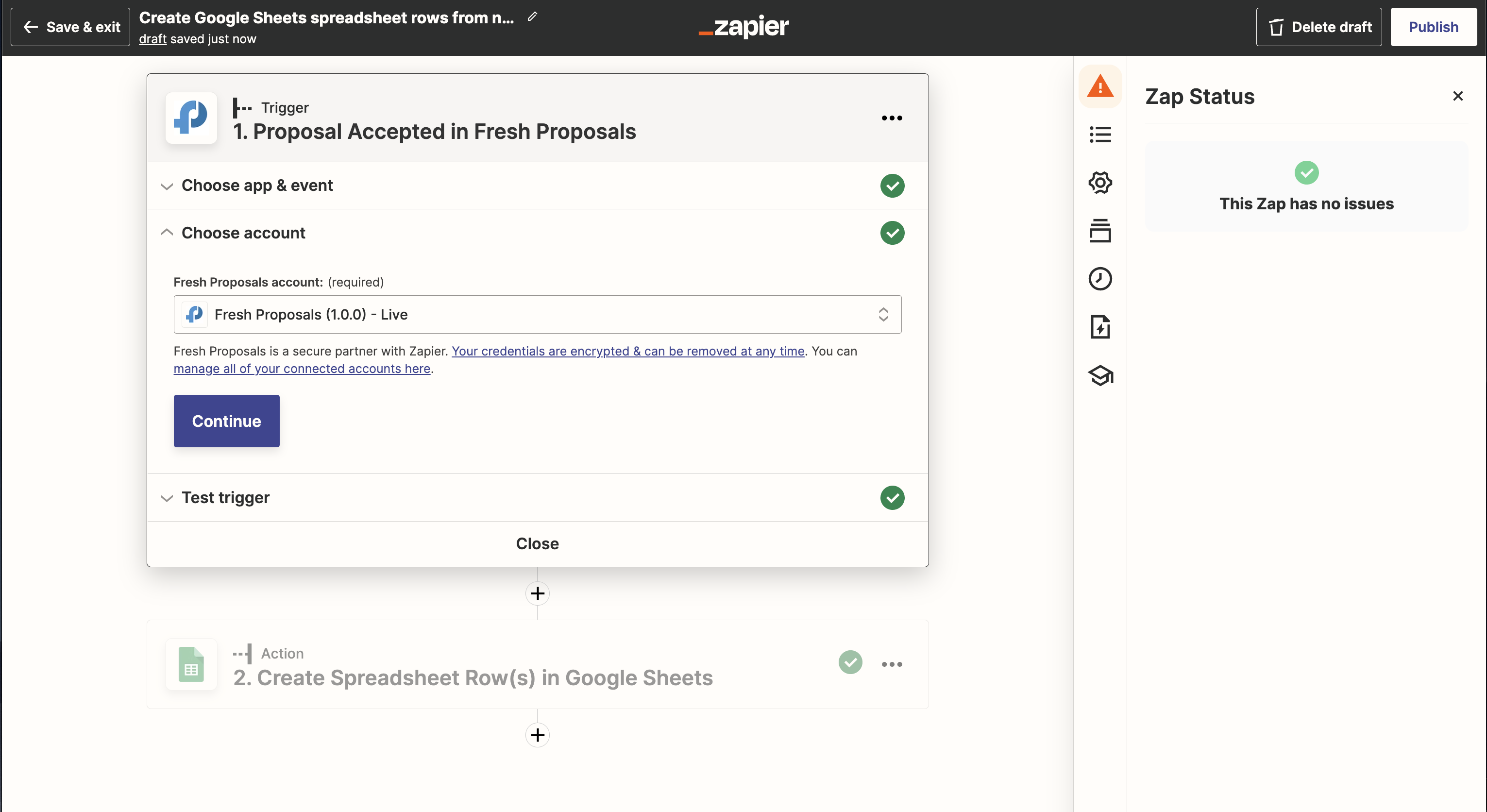Open the learning graduation cap icon
The width and height of the screenshot is (1487, 812).
[1099, 375]
